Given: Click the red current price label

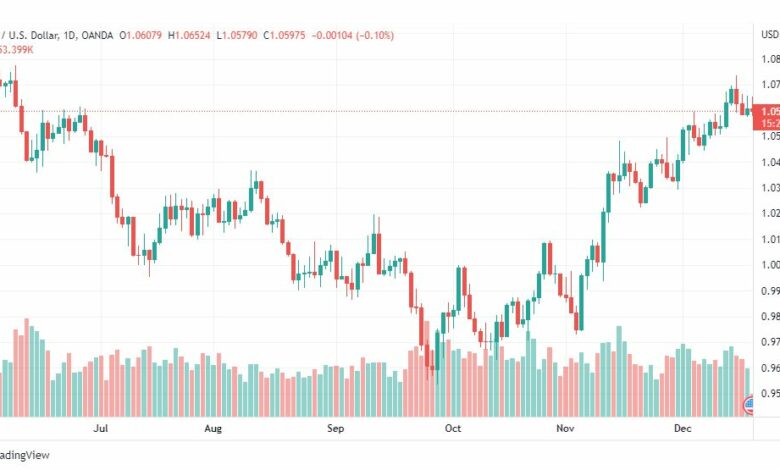Looking at the screenshot, I should click(x=767, y=111).
